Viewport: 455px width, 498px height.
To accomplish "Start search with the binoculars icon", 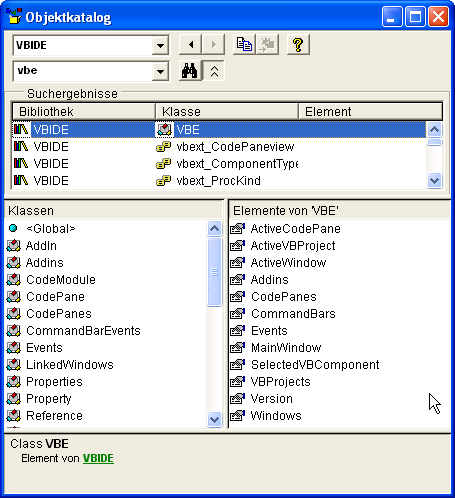I will 190,71.
